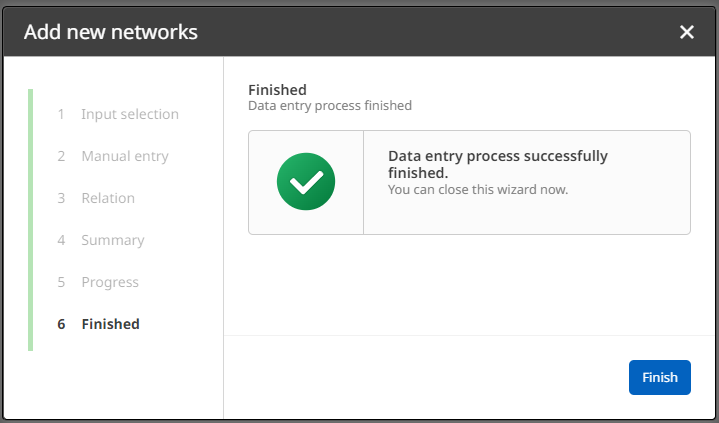This screenshot has height=423, width=719.
Task: Click step number 4 in the sidebar
Action: click(x=61, y=240)
